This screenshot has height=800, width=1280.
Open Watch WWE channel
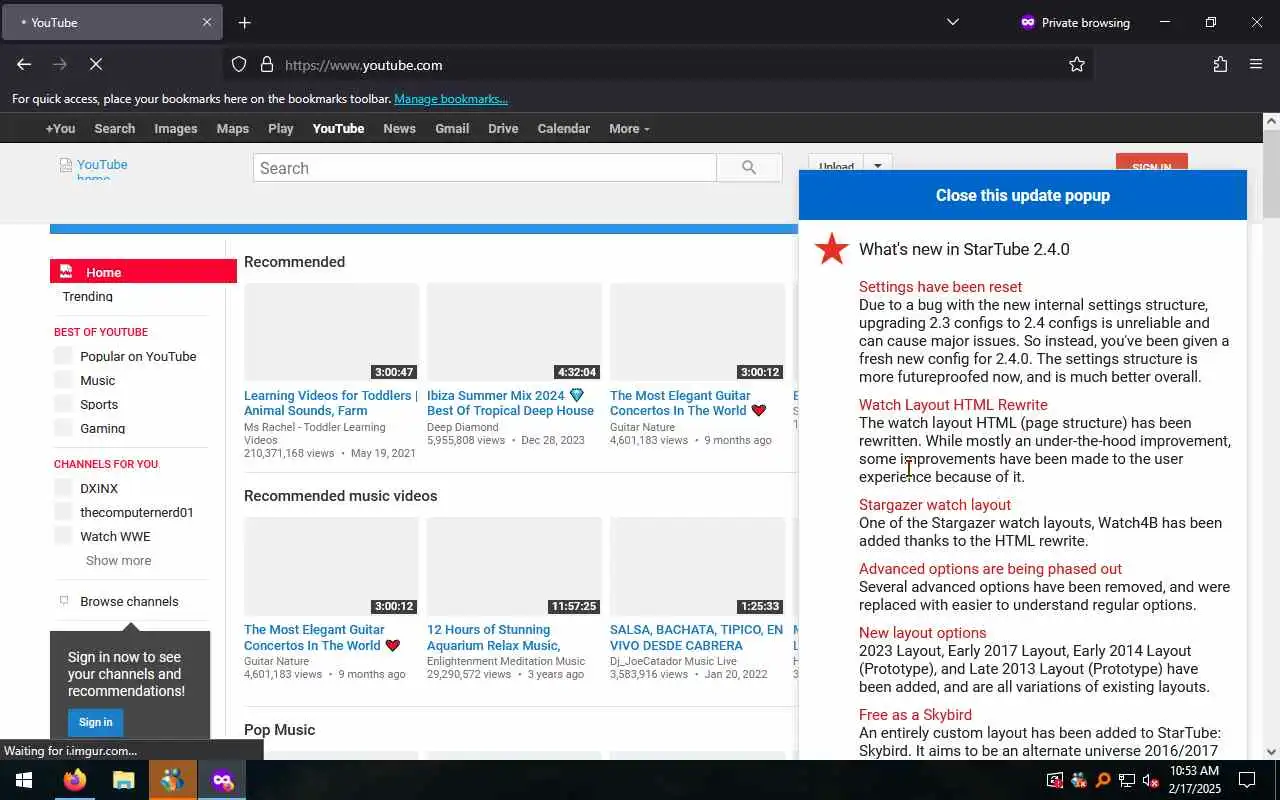[x=115, y=536]
